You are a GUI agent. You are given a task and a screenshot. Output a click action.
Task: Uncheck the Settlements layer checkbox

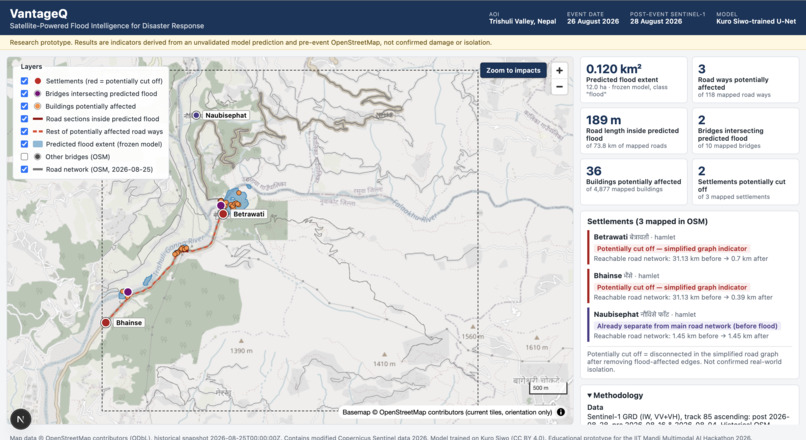coord(24,81)
